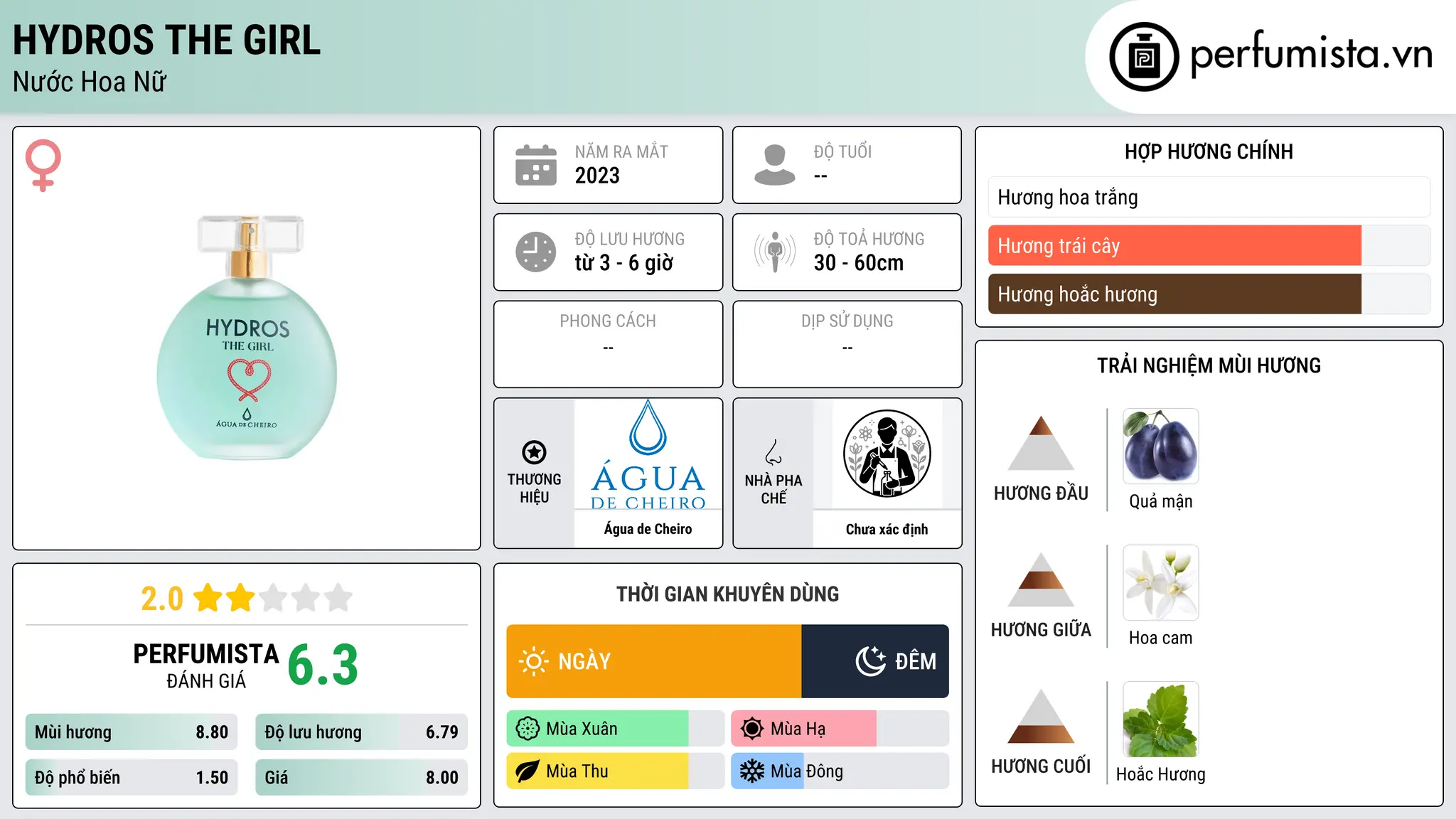Click the sillage icon for Độ toả hương
Viewport: 1456px width, 819px height.
(x=775, y=252)
